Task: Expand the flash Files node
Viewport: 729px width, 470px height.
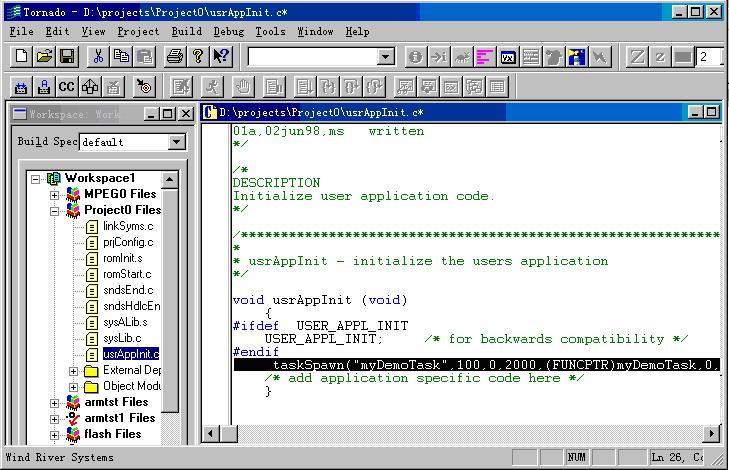Action: [54, 435]
